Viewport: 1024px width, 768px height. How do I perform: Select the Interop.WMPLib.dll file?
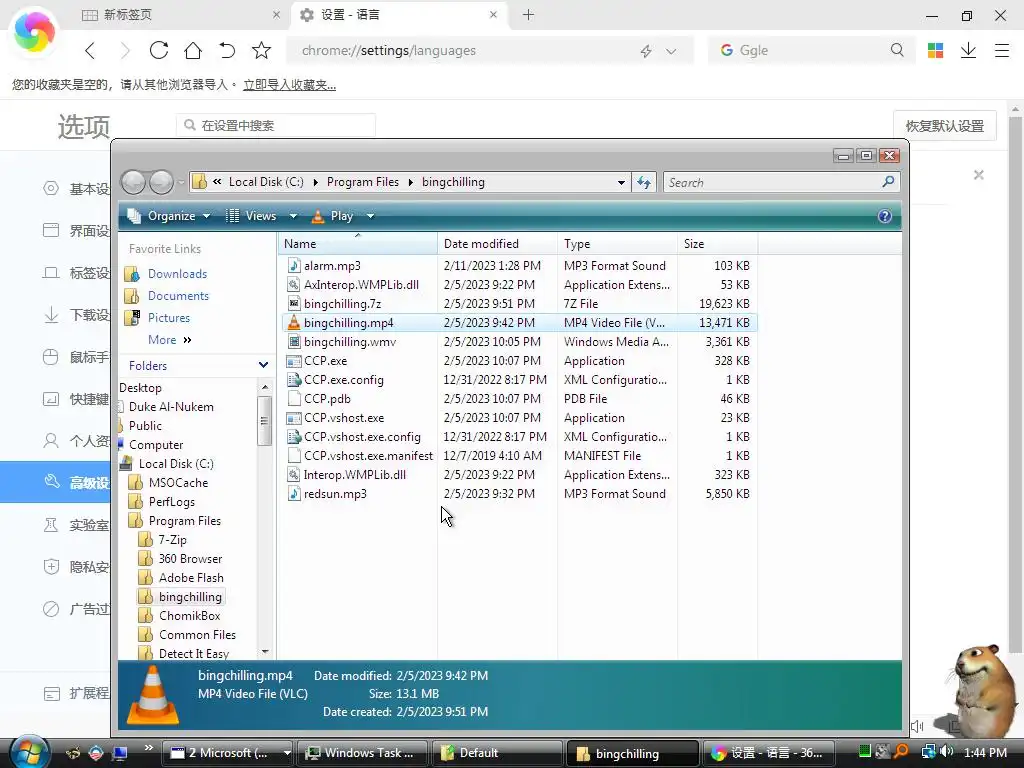[x=355, y=475]
